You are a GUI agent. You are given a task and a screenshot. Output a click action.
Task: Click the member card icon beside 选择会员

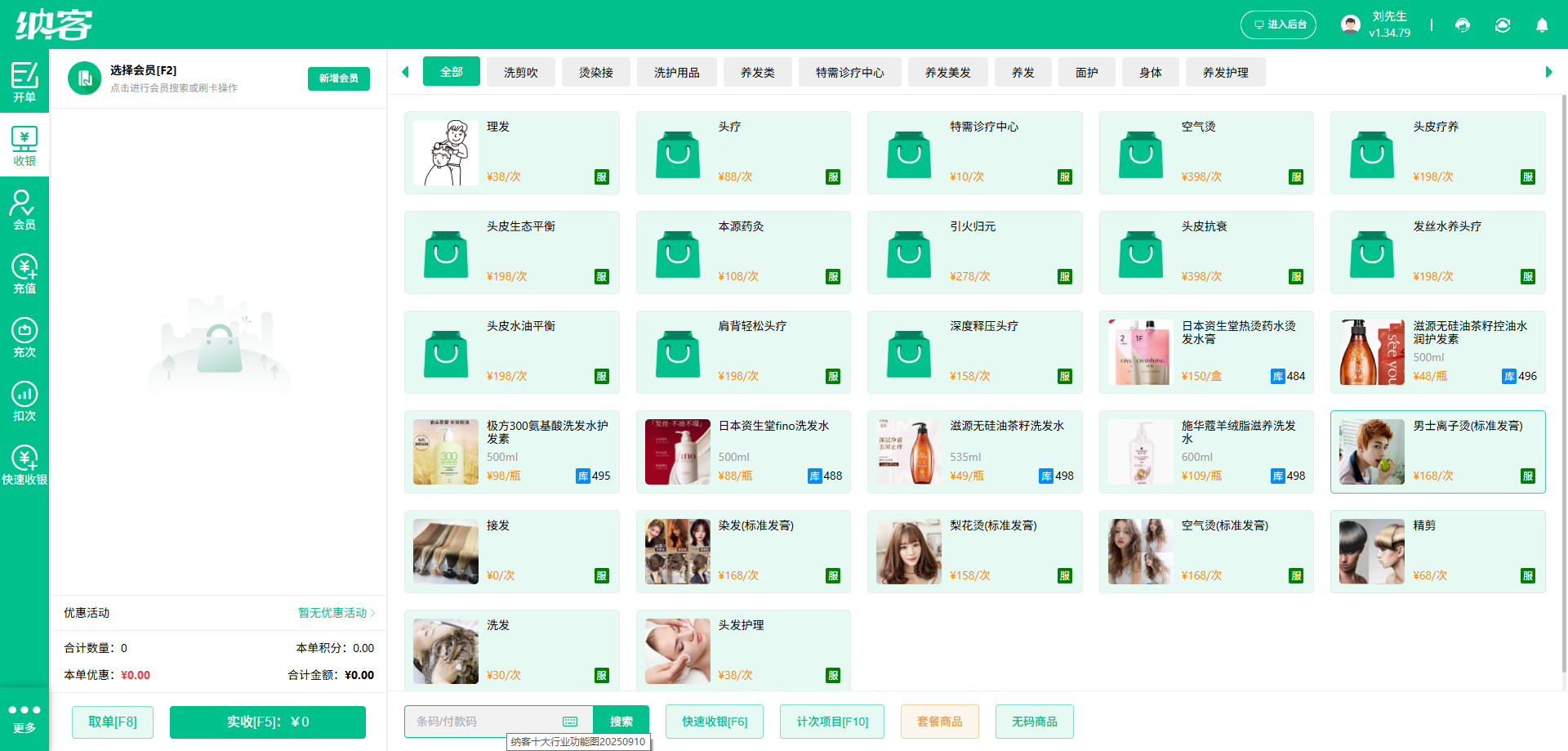click(84, 78)
